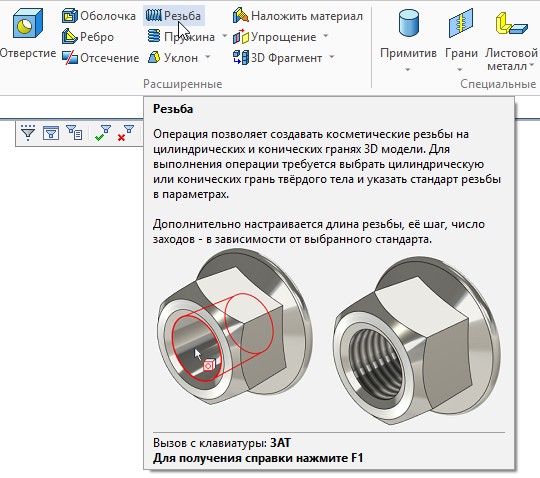Toggle the green checkmark filter button
The height and width of the screenshot is (478, 540).
[103, 133]
